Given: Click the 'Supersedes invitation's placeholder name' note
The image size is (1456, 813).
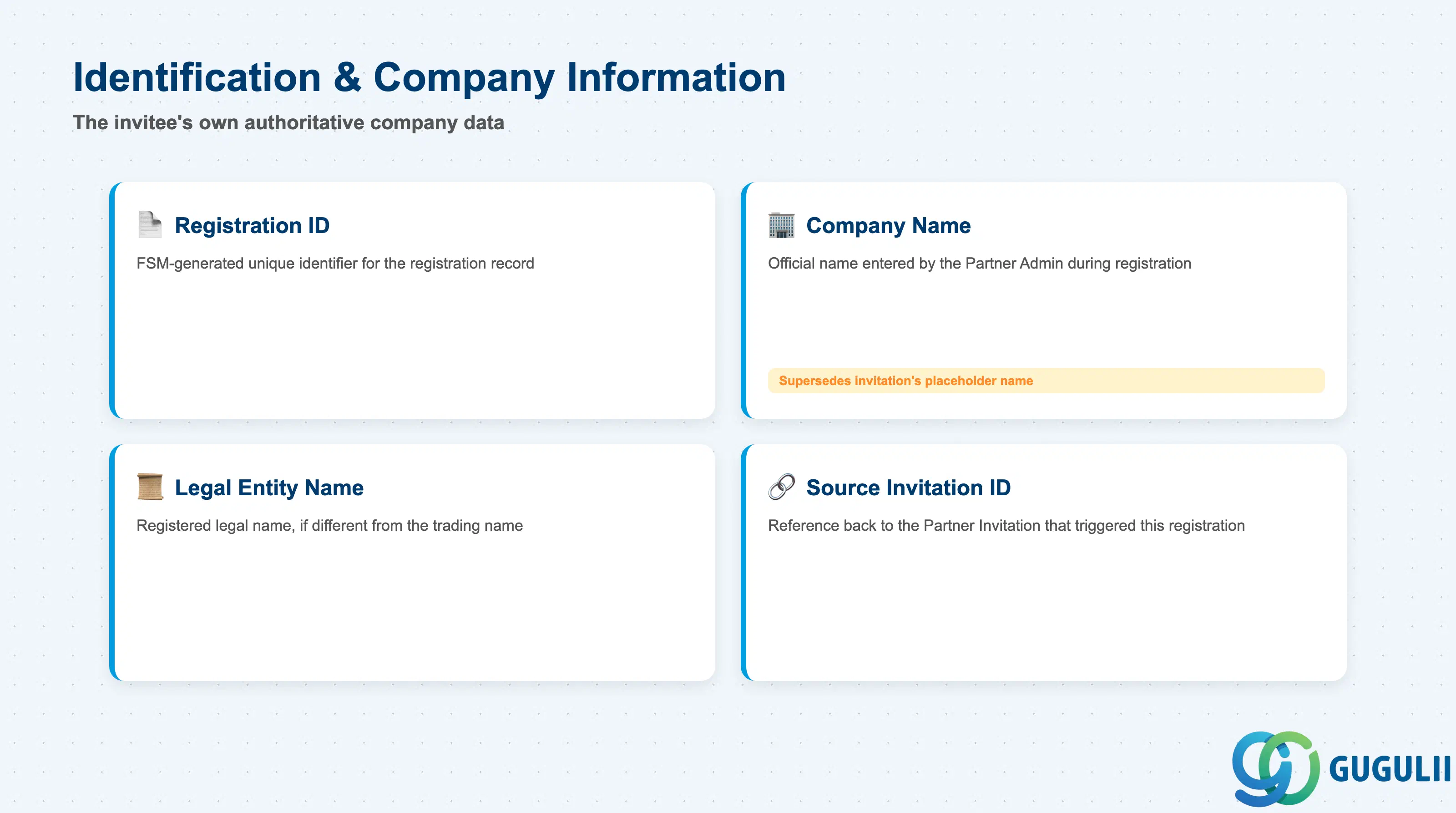Looking at the screenshot, I should coord(1046,381).
